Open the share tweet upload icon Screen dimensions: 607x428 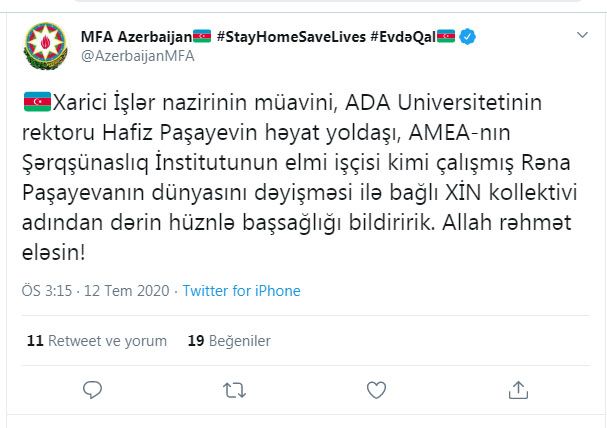(518, 390)
